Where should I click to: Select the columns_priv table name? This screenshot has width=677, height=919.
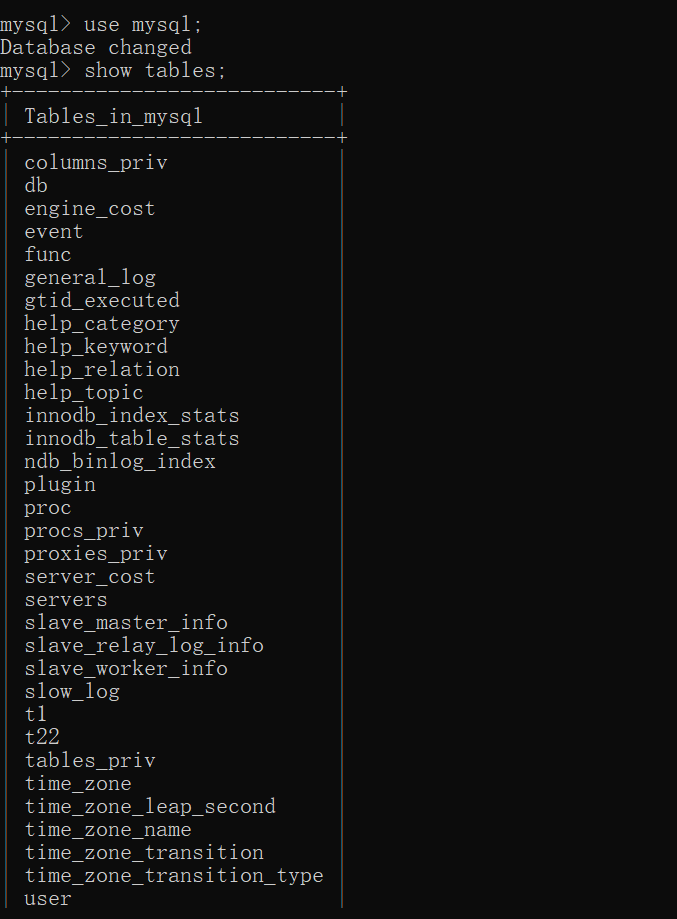coord(95,162)
